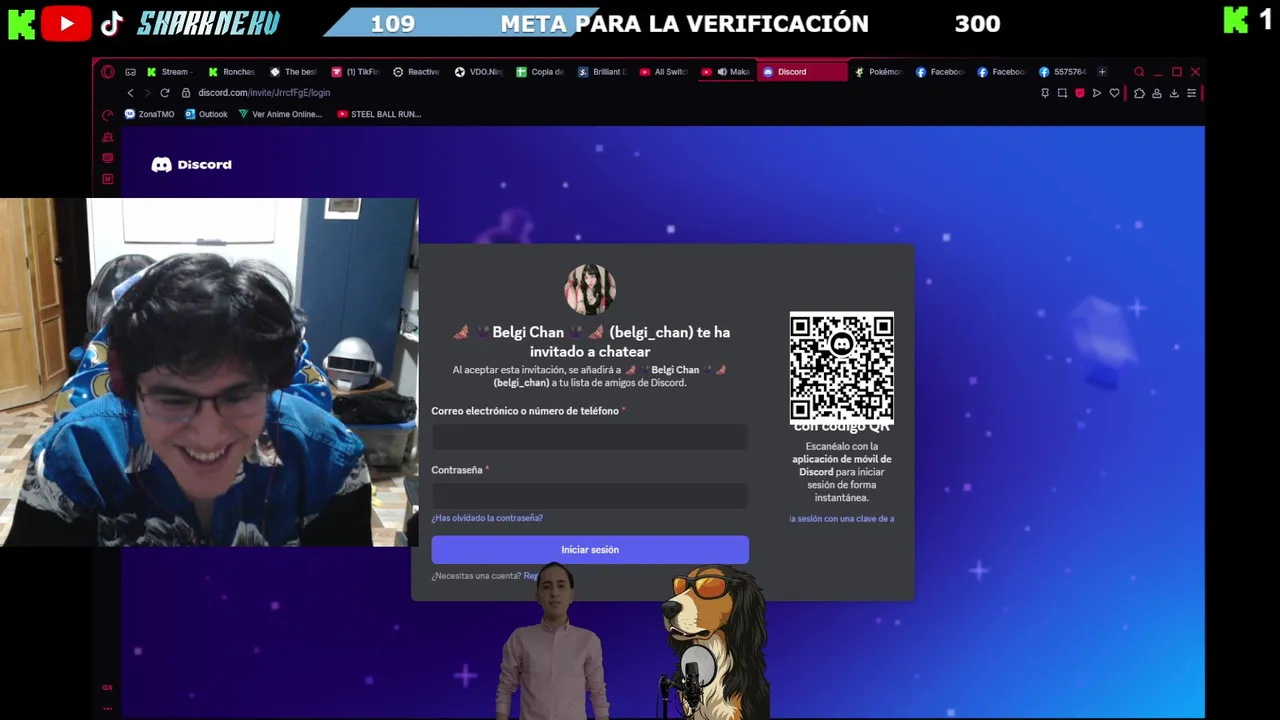
Task: Open the ZonaTMO bookmark
Action: click(149, 114)
